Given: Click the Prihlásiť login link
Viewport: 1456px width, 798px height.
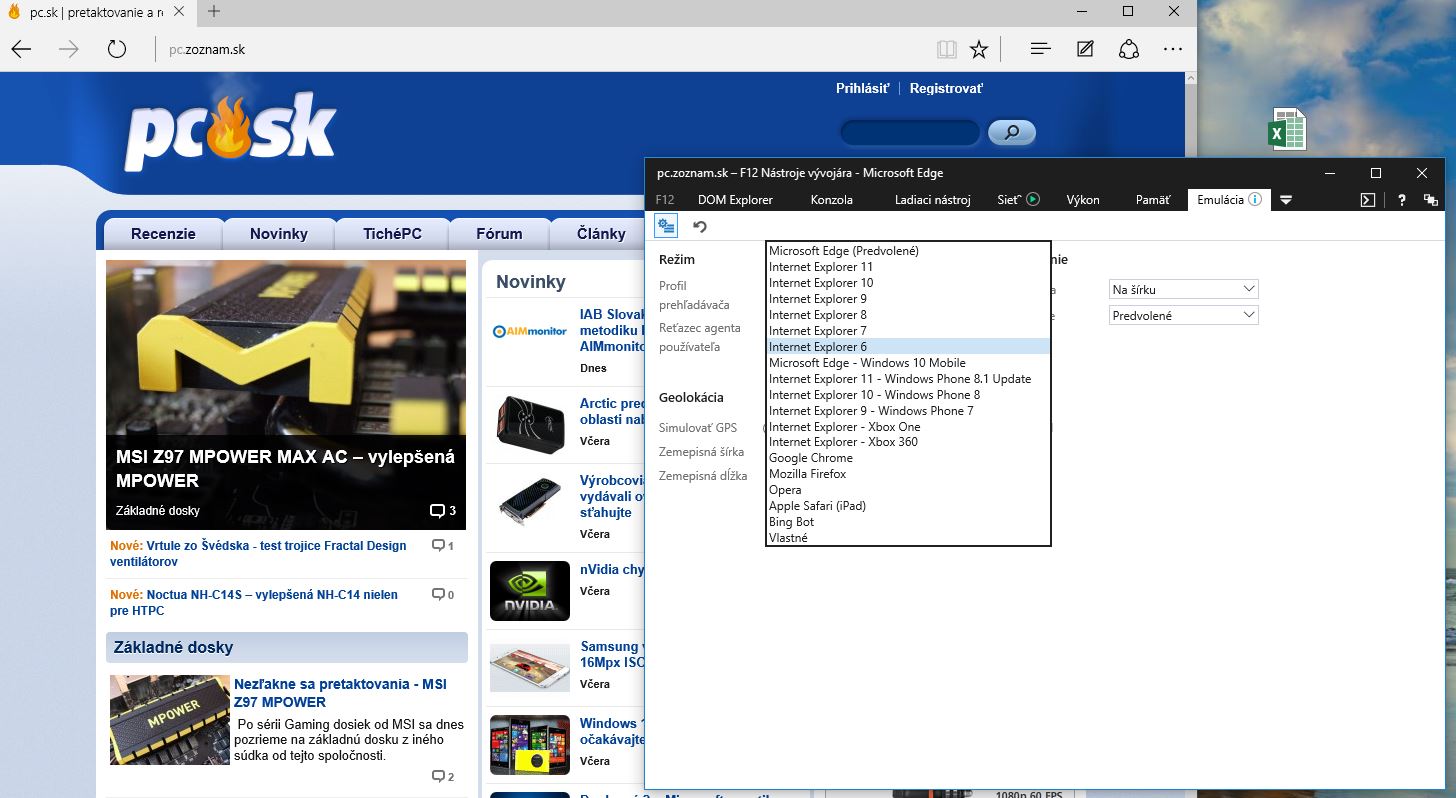Looking at the screenshot, I should 862,88.
